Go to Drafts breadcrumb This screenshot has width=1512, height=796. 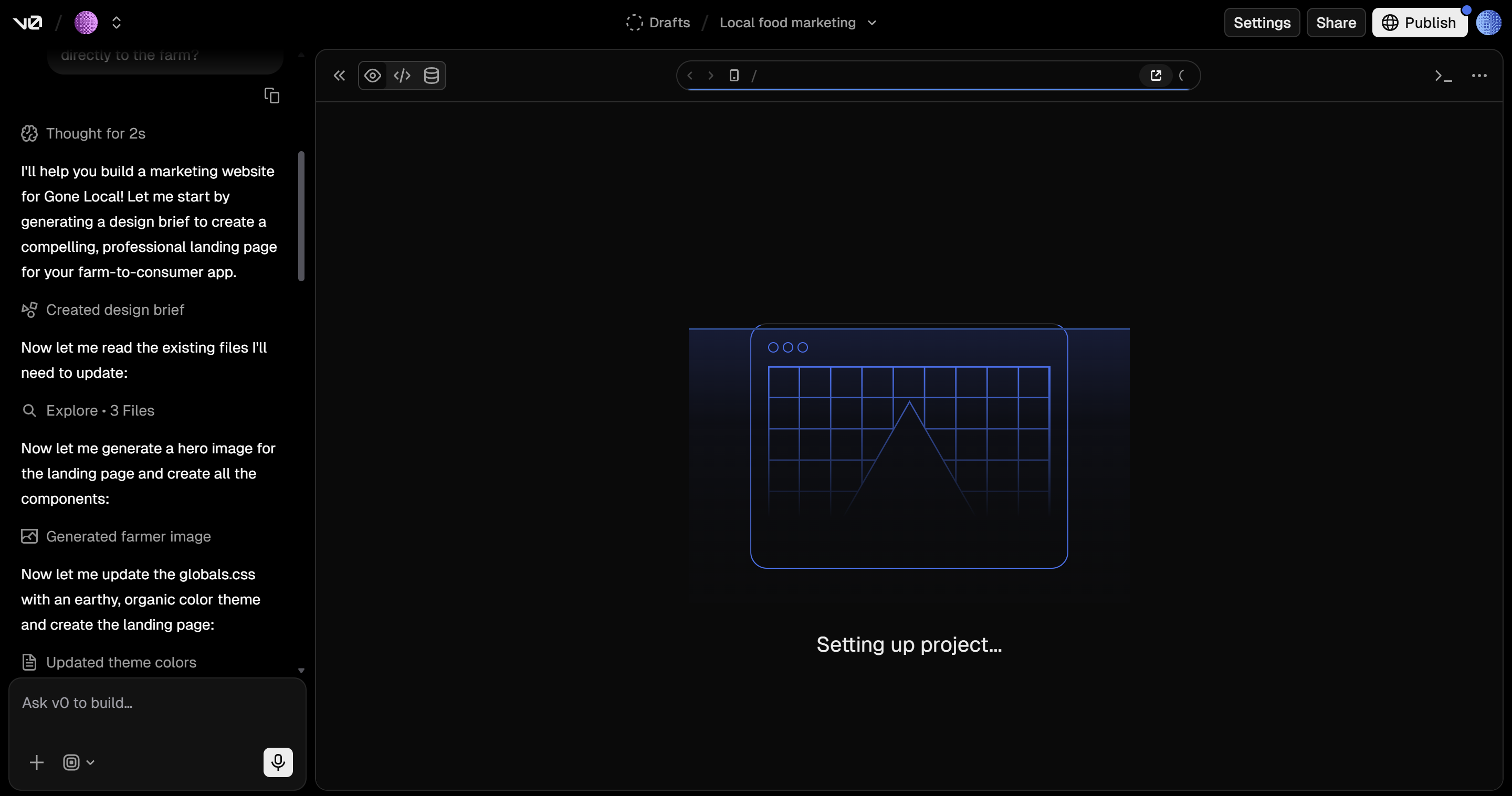coord(668,22)
